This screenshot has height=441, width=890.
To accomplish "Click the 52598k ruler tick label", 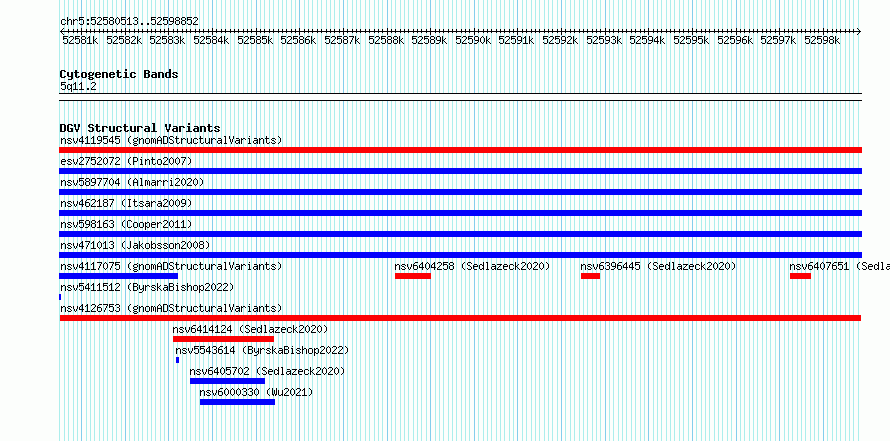I will [822, 40].
